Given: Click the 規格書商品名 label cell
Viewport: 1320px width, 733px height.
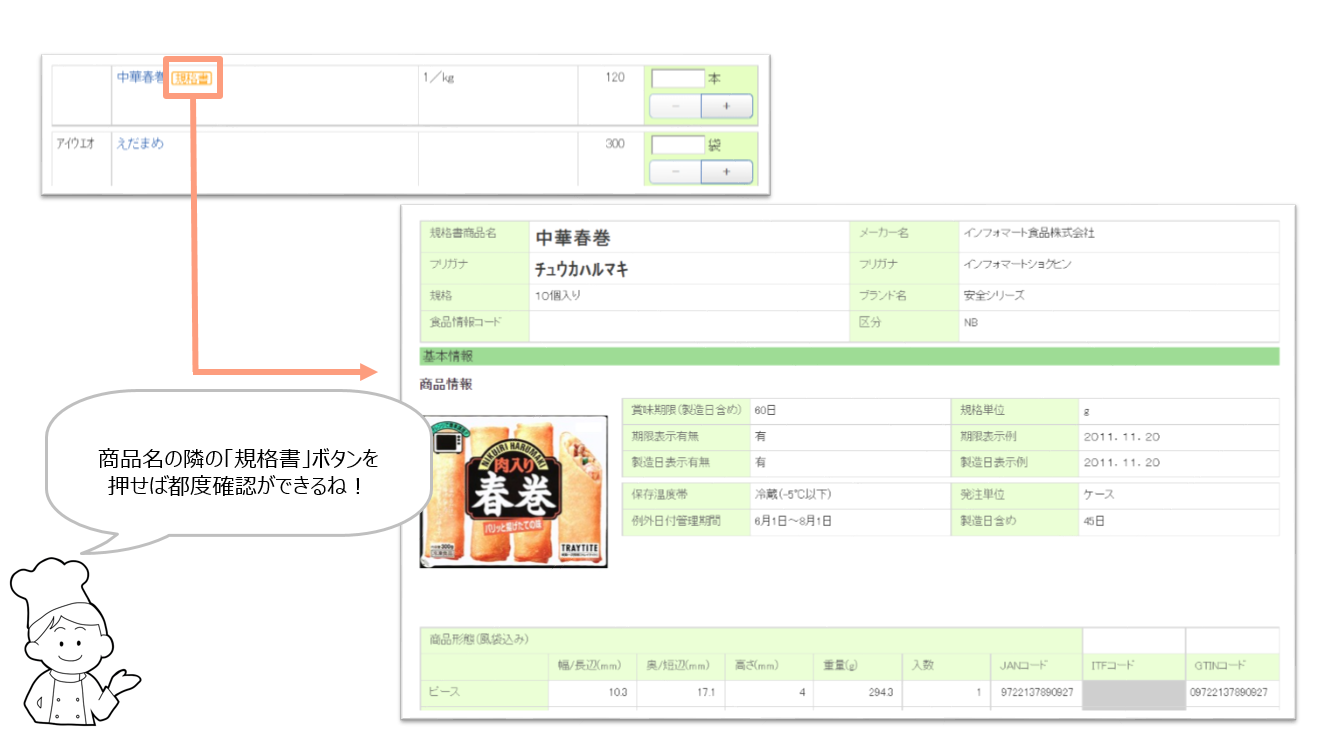Looking at the screenshot, I should tap(474, 237).
